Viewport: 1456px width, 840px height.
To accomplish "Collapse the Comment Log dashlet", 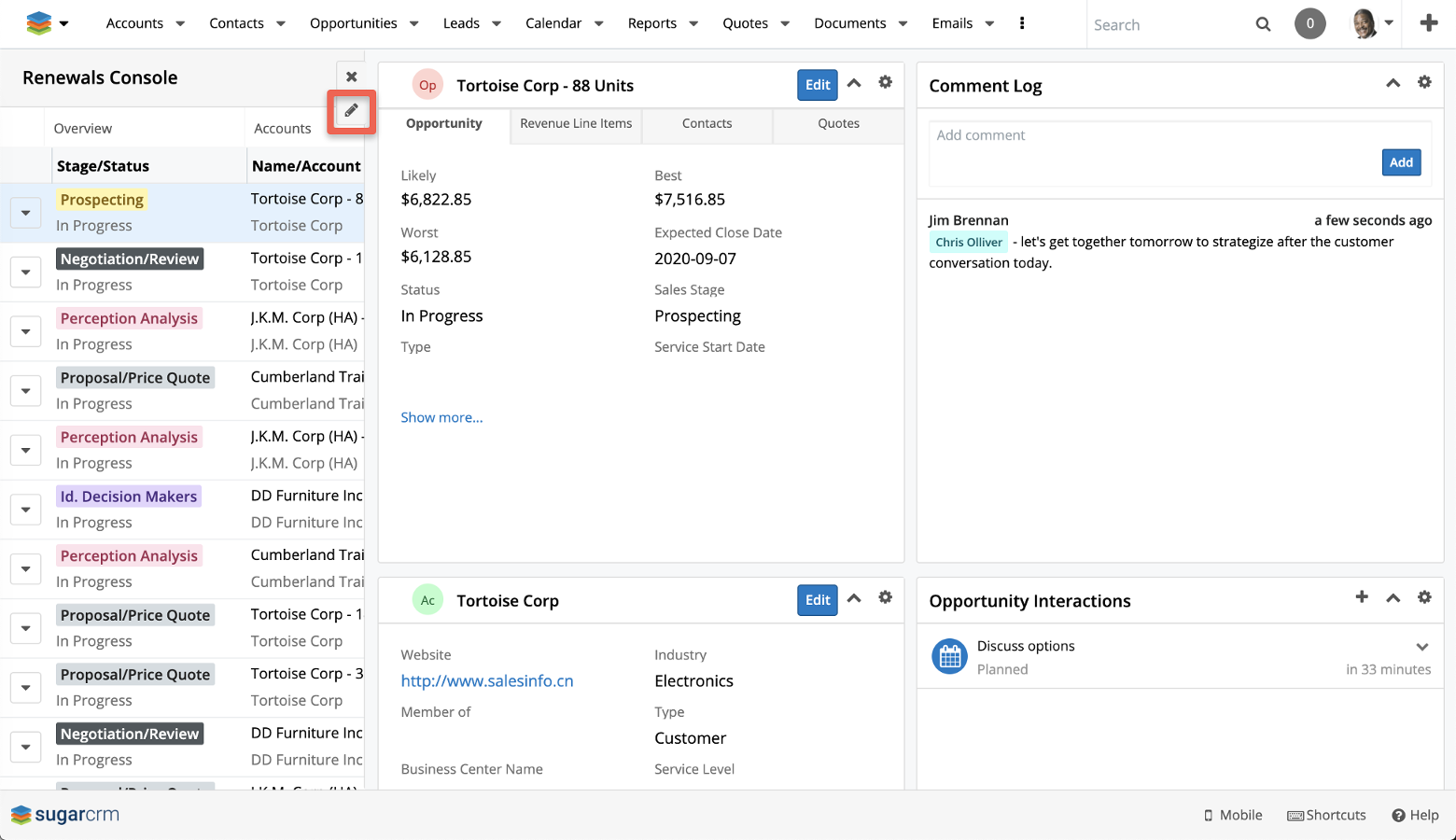I will [x=1393, y=83].
